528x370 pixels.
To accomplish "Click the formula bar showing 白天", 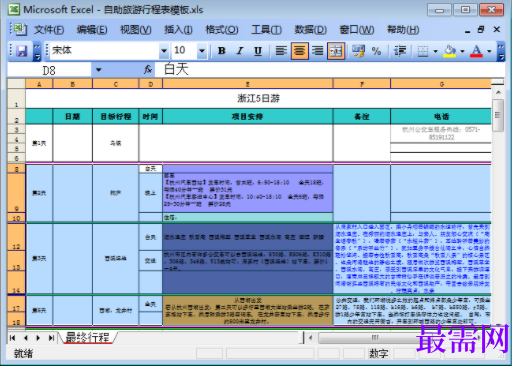I will click(x=329, y=70).
